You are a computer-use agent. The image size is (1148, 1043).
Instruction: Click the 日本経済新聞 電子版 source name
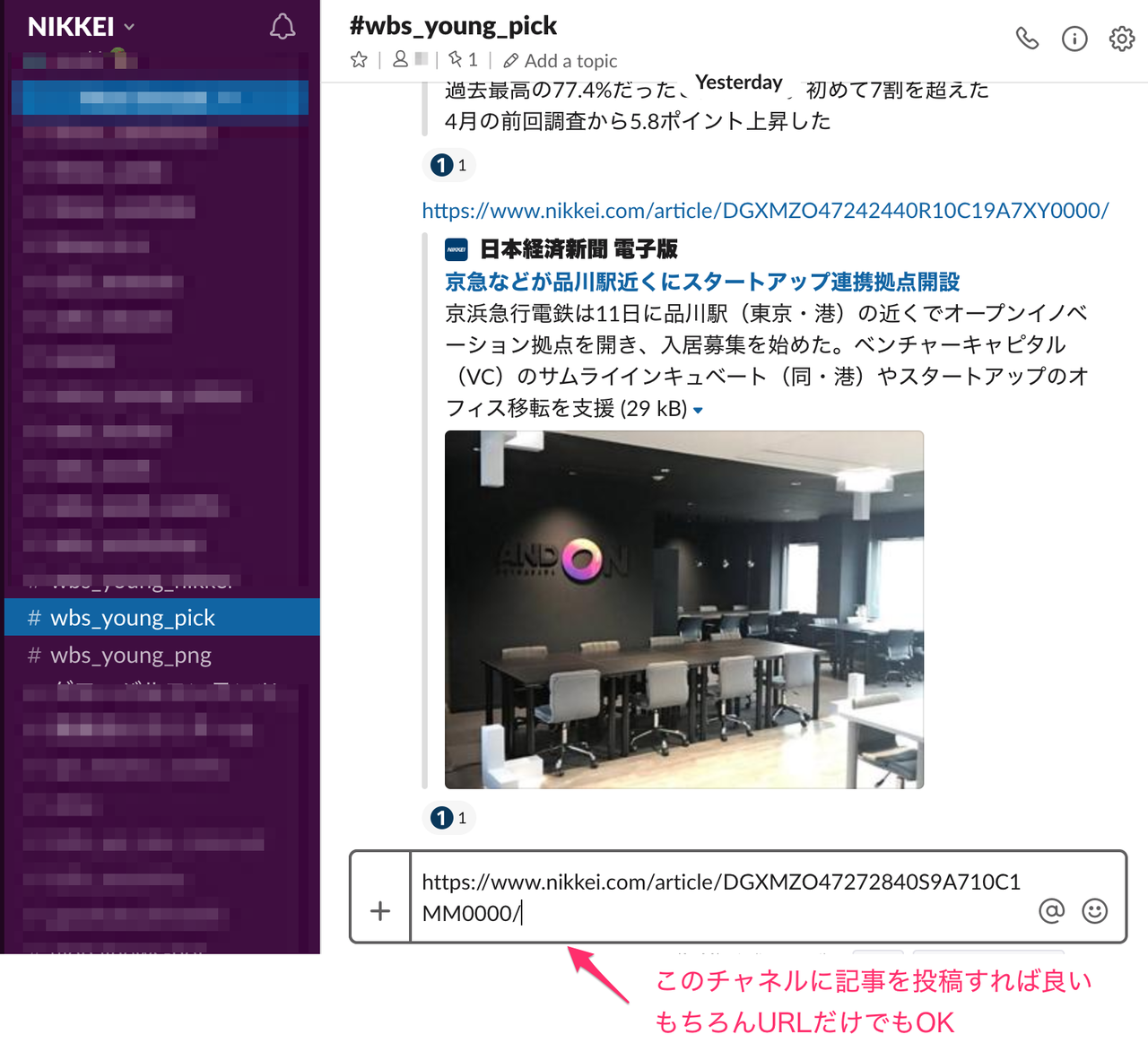(x=578, y=248)
